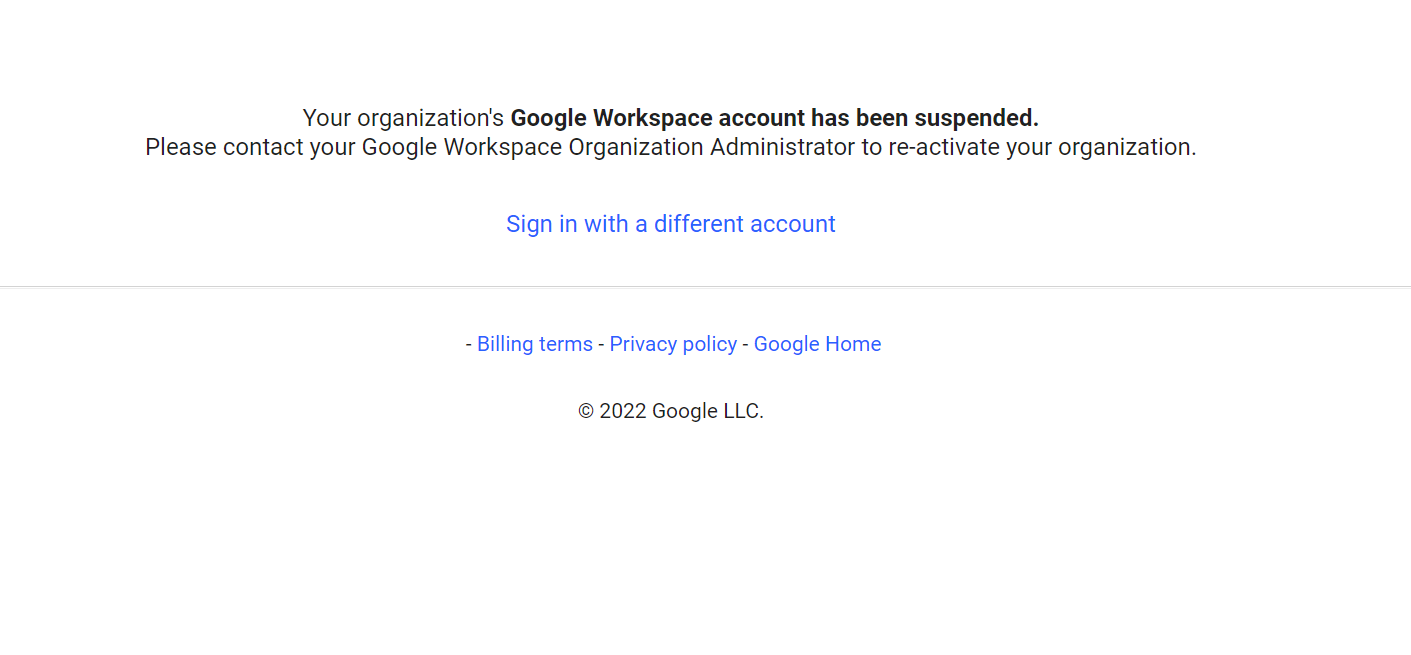Click the dash between Billing terms and Privacy policy
This screenshot has width=1411, height=655.
tap(601, 344)
